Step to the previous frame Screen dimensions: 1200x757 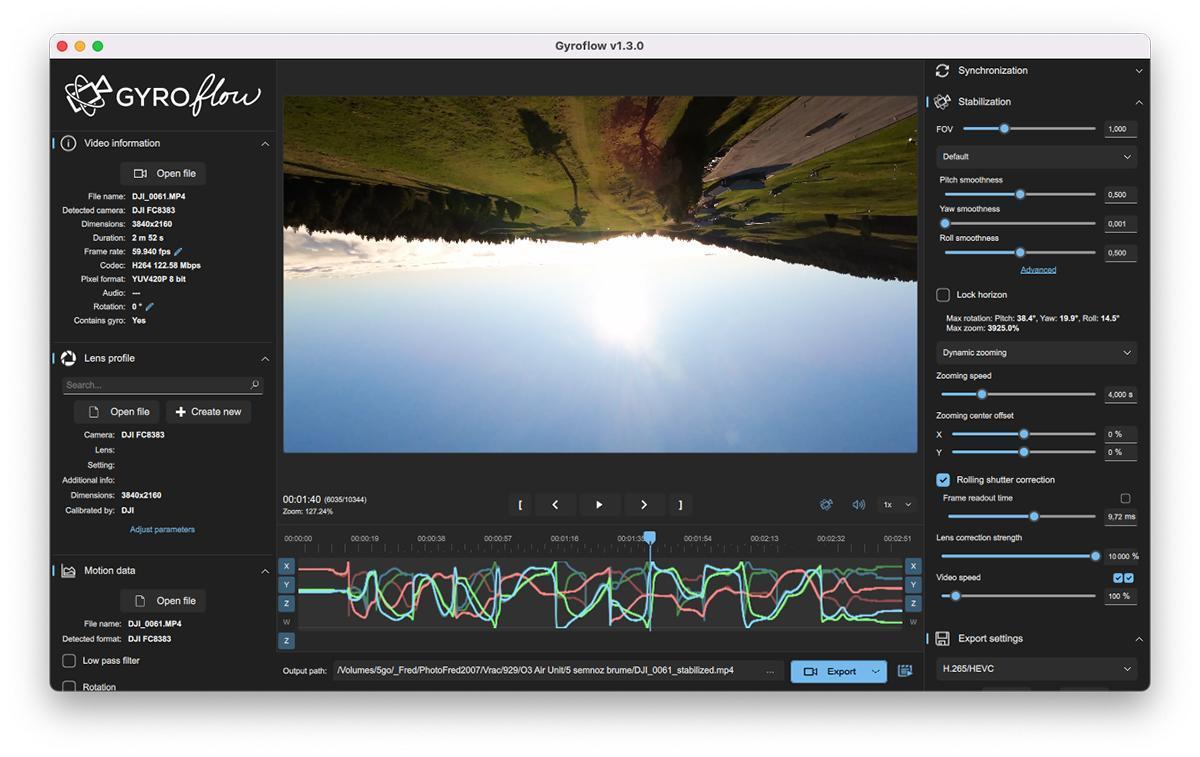pos(556,505)
